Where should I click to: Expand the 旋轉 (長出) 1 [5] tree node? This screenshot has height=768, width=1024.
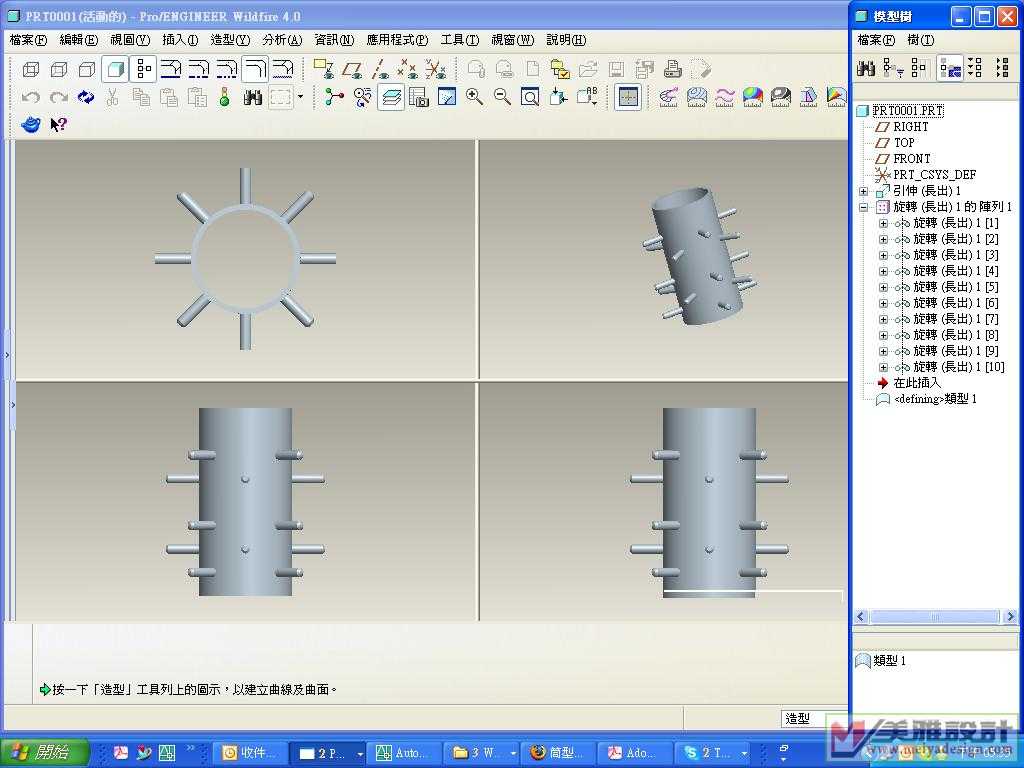[883, 287]
